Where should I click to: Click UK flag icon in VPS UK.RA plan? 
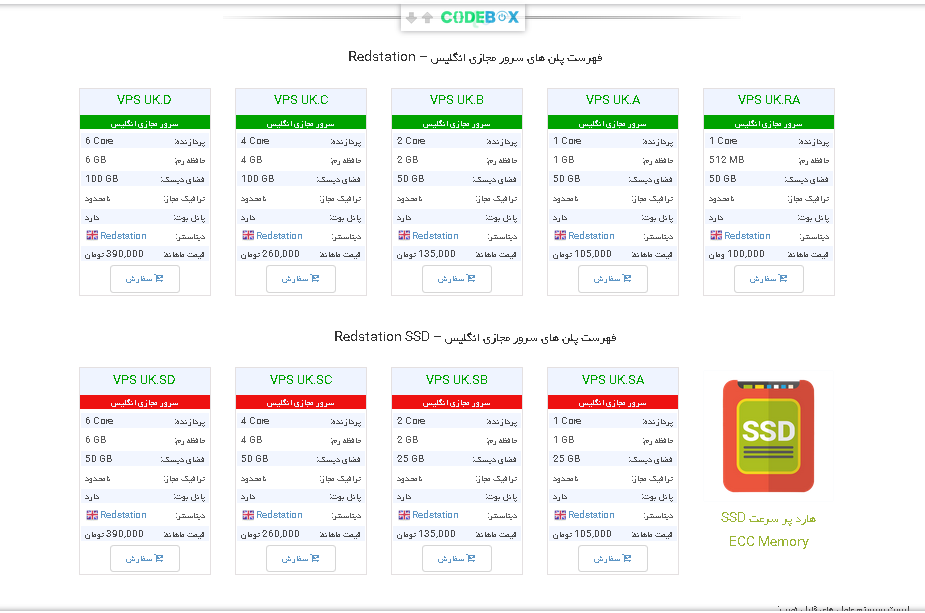(x=716, y=235)
